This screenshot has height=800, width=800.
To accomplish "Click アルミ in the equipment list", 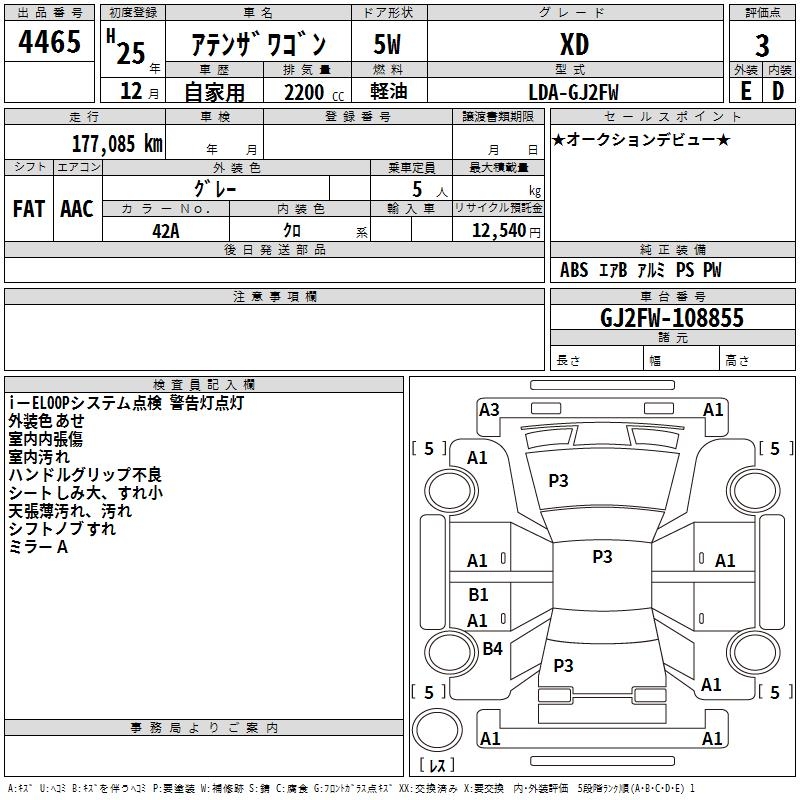I will coord(652,270).
